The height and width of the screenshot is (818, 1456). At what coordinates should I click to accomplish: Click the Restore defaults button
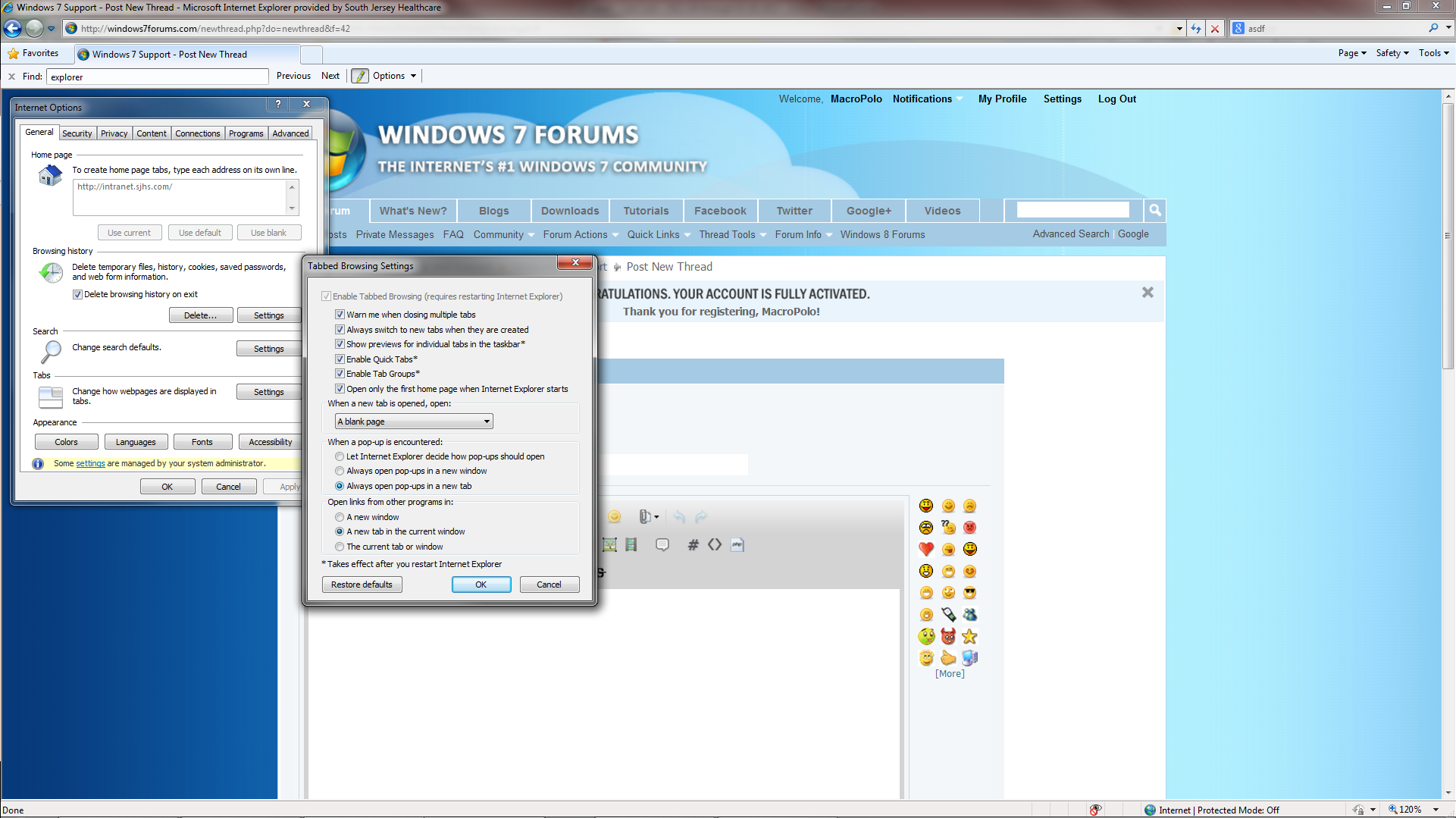tap(362, 585)
